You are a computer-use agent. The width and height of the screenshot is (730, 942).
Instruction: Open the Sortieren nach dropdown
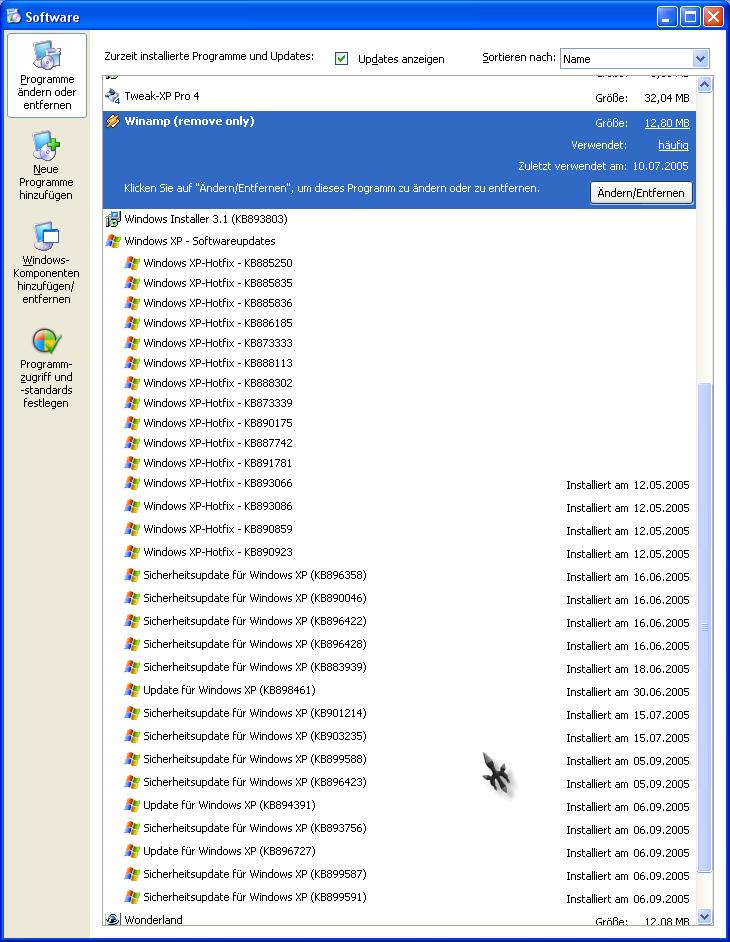(x=634, y=59)
